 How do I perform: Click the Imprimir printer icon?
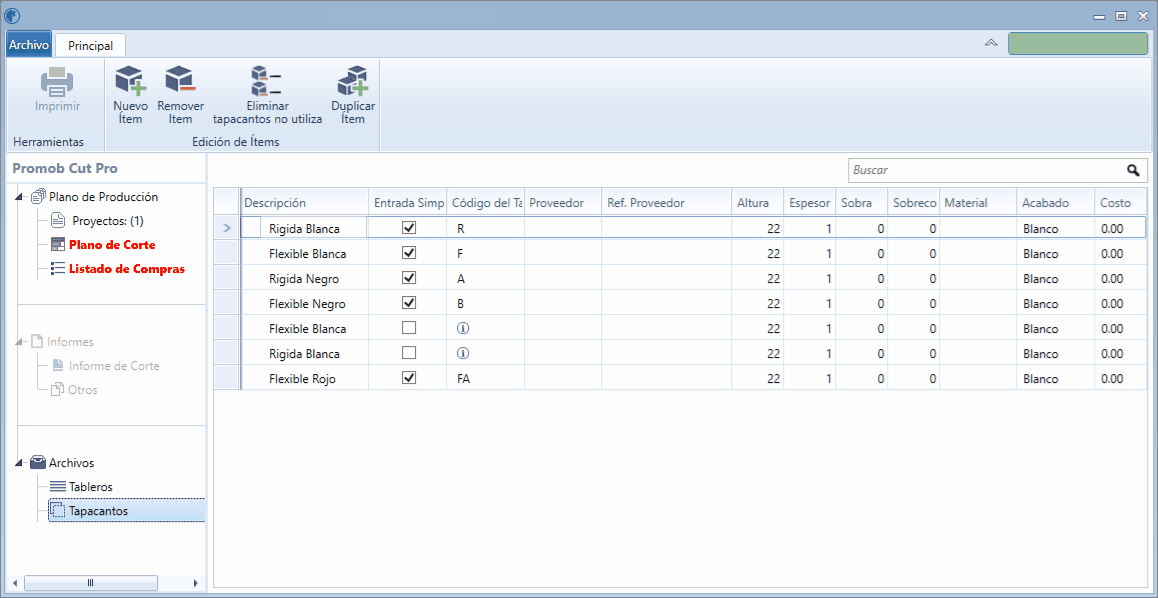57,82
